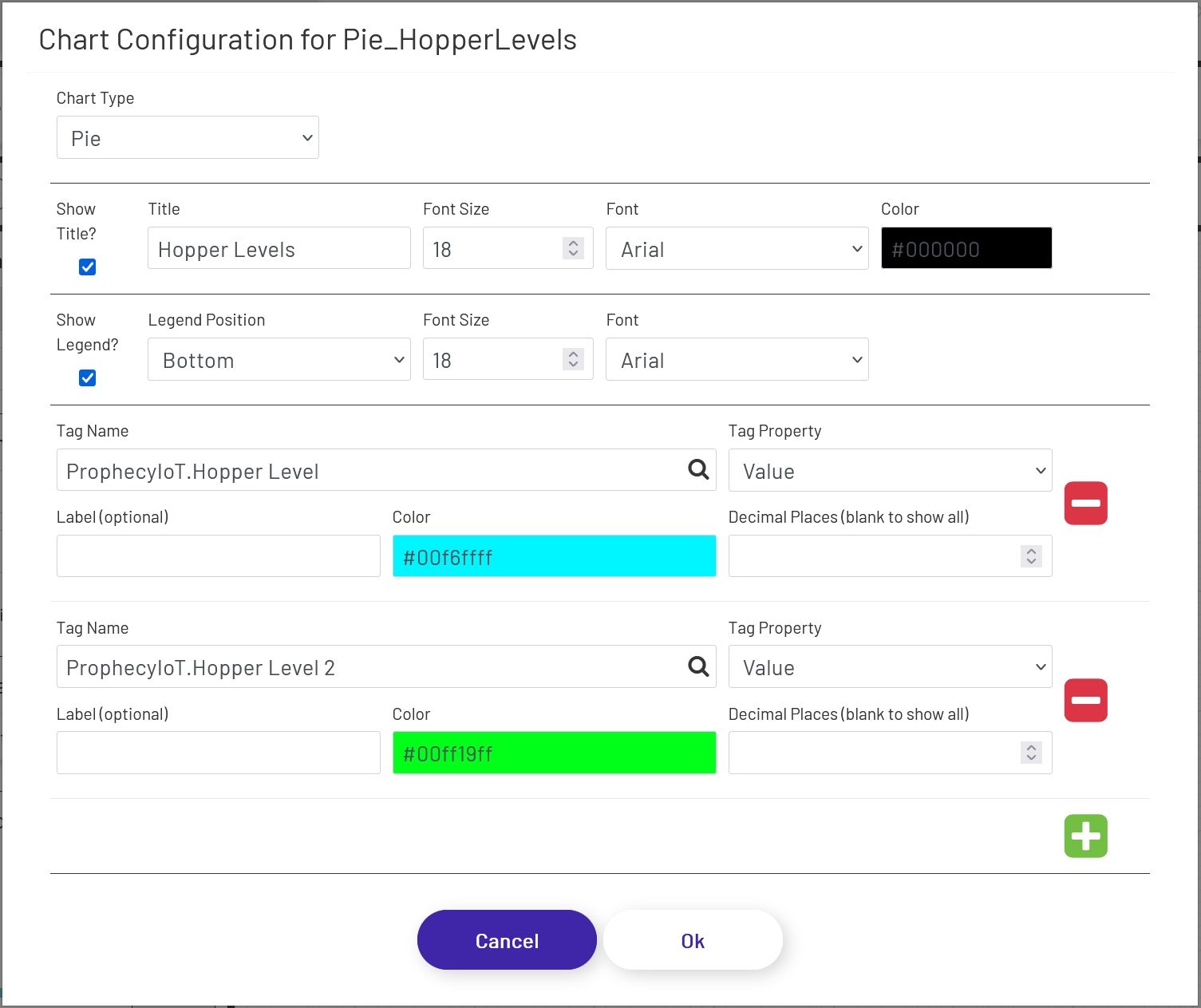Expand the Legend Position dropdown
Screen dimensions: 1201x1008
coord(279,360)
